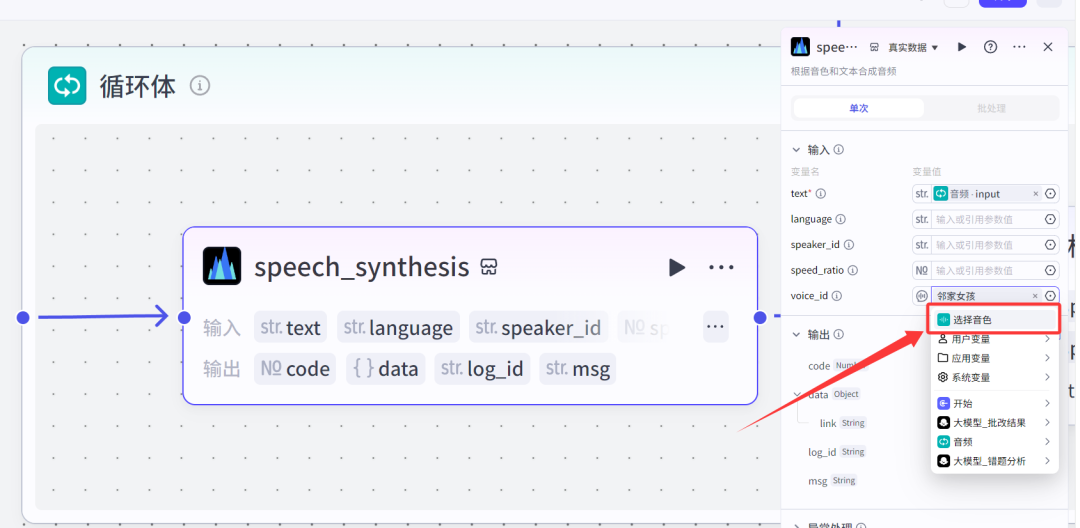Screen dimensions: 1080x528
Task: Click the language value input field
Action: [985, 219]
